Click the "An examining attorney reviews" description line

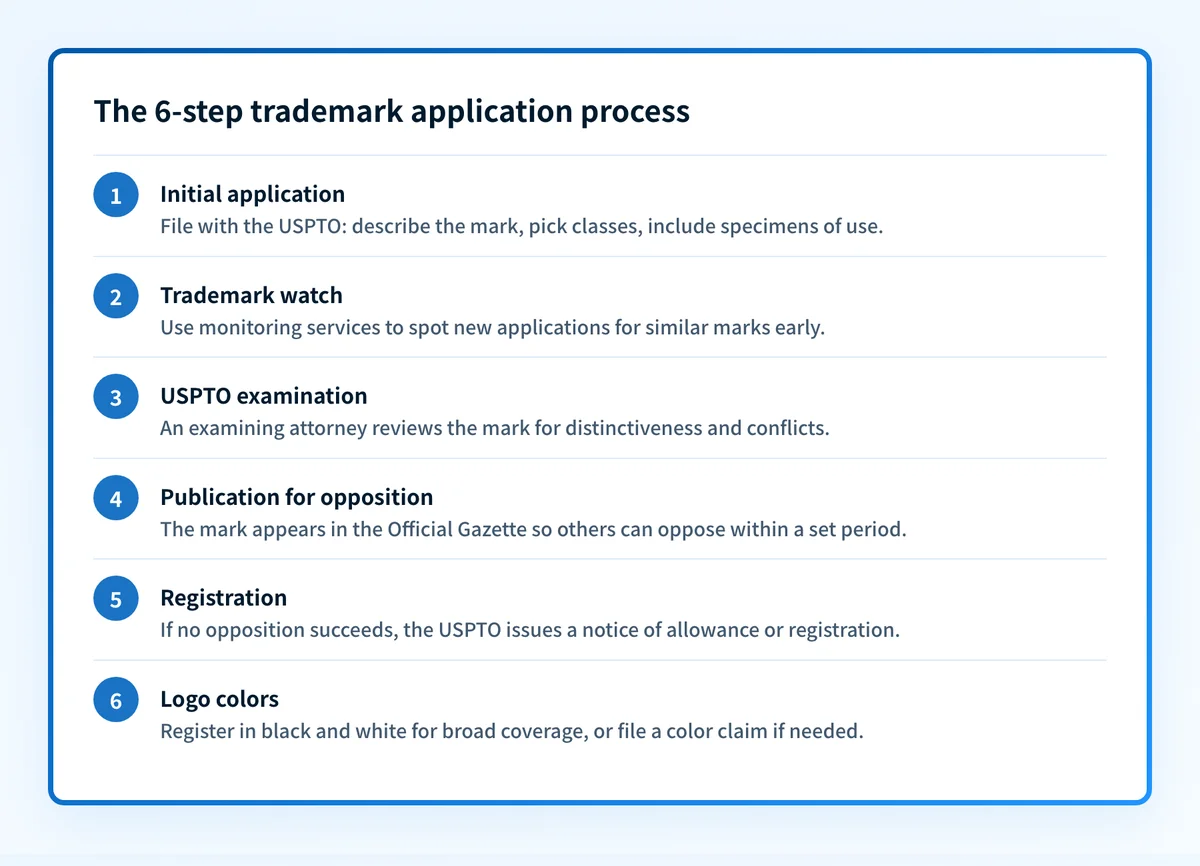[495, 428]
